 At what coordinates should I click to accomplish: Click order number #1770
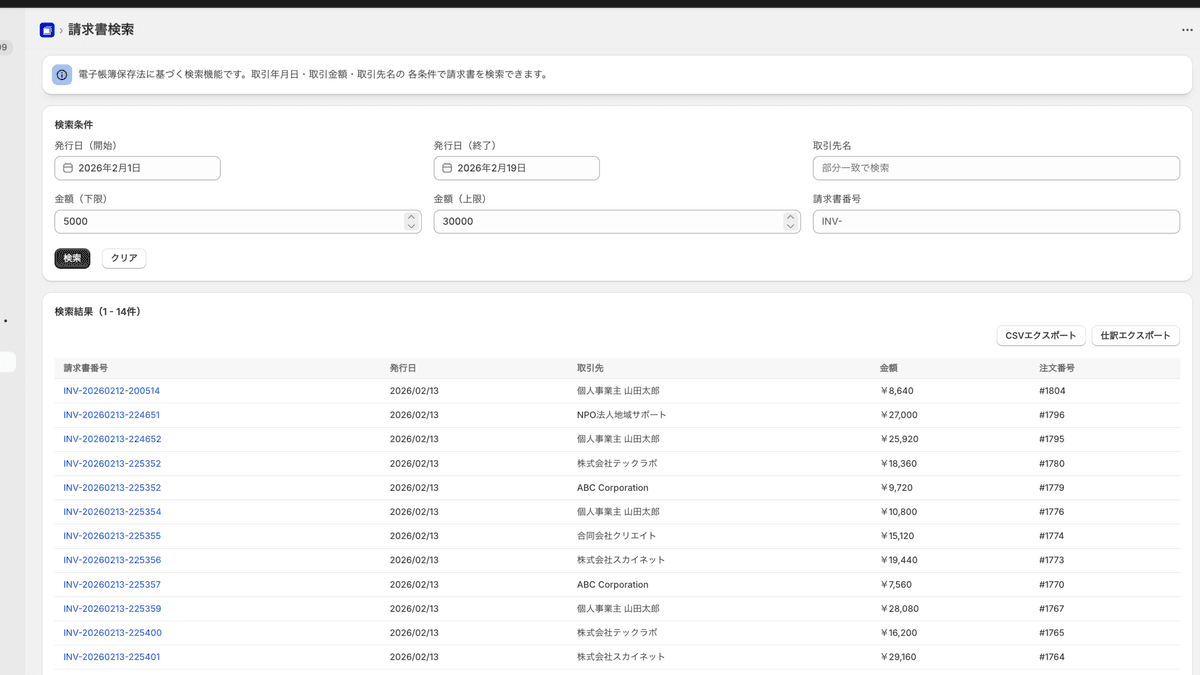pyautogui.click(x=1052, y=585)
